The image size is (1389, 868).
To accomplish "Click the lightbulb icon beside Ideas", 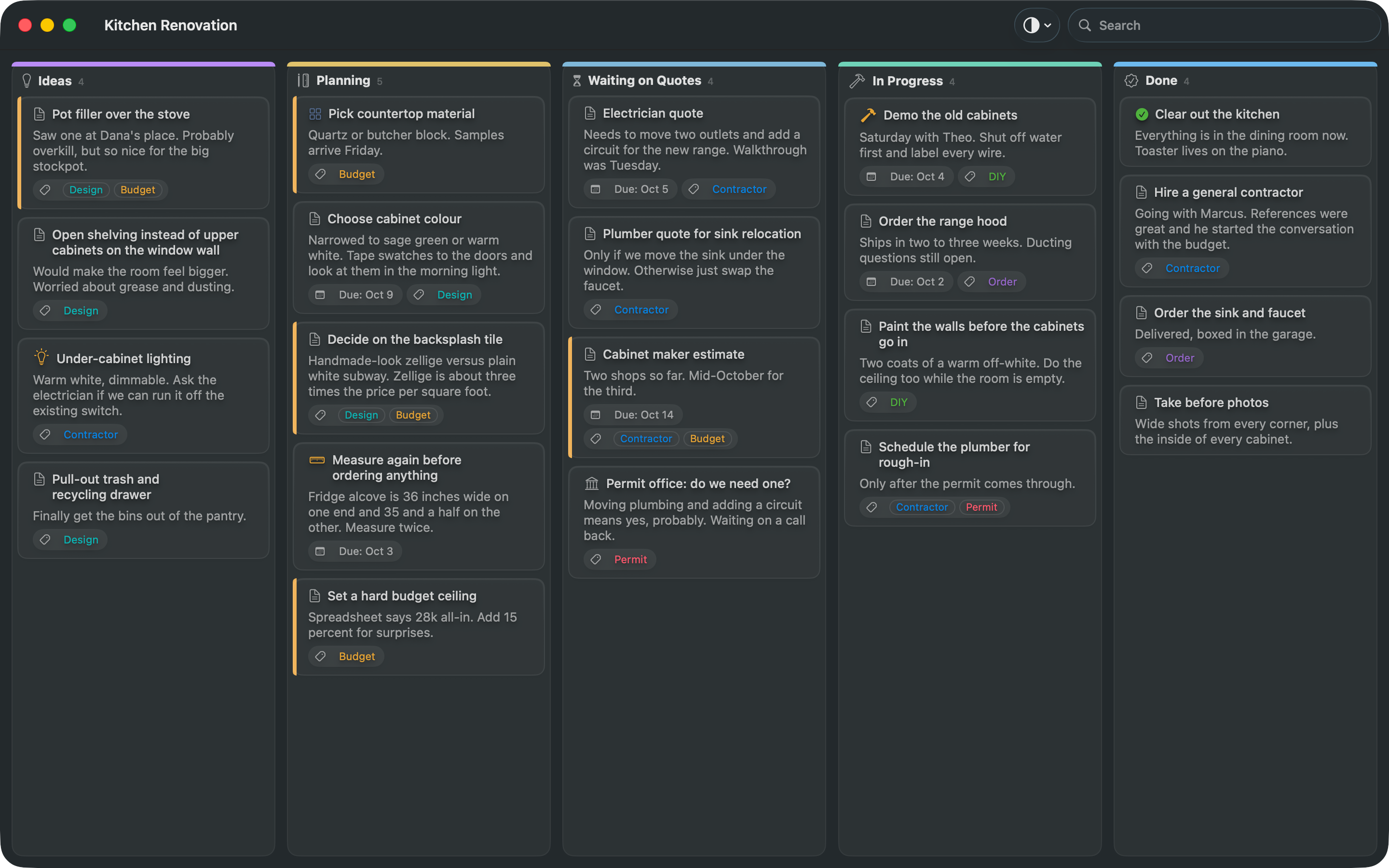I will click(x=27, y=81).
